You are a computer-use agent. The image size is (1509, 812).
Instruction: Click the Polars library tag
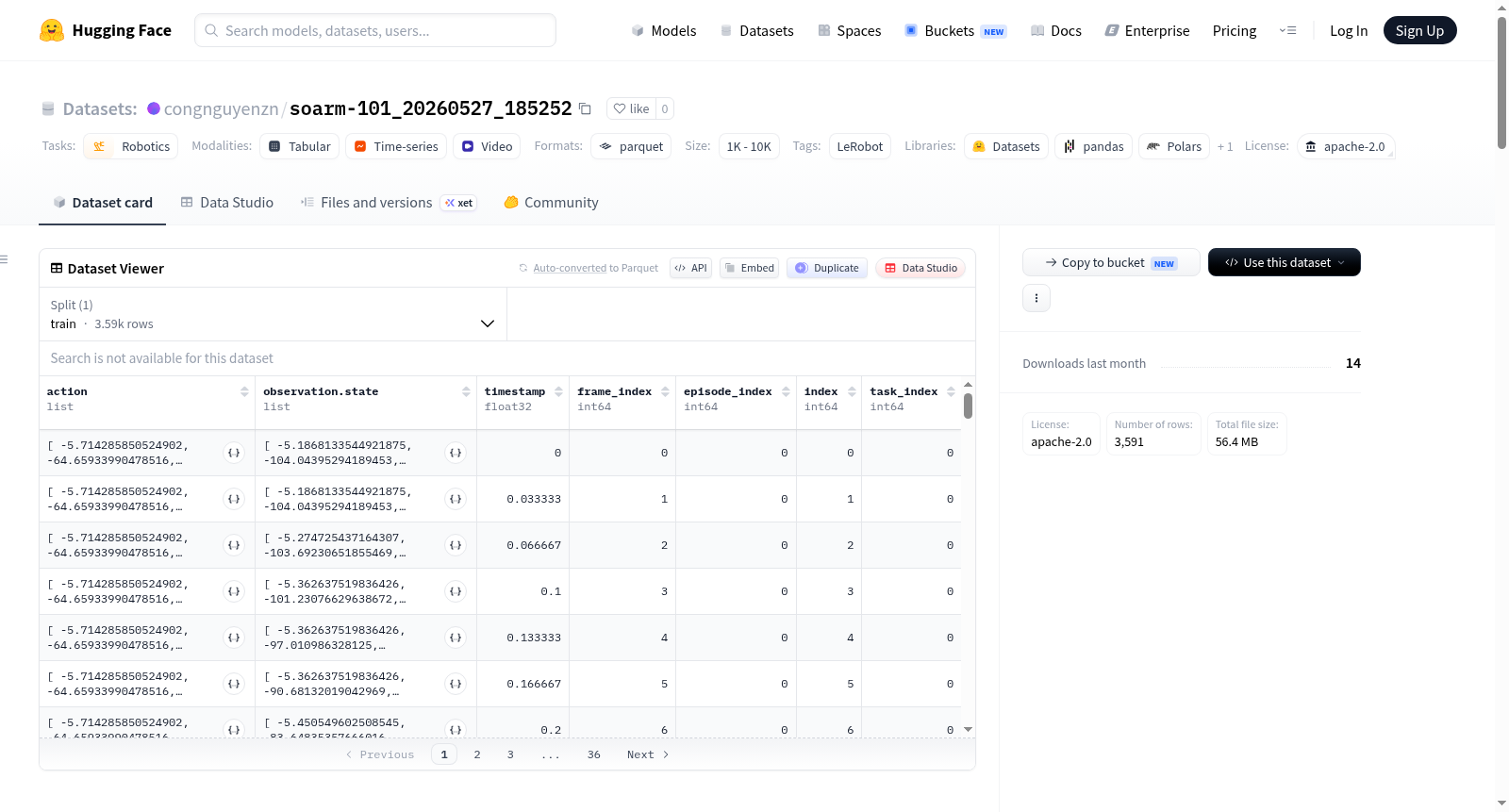tap(1174, 146)
